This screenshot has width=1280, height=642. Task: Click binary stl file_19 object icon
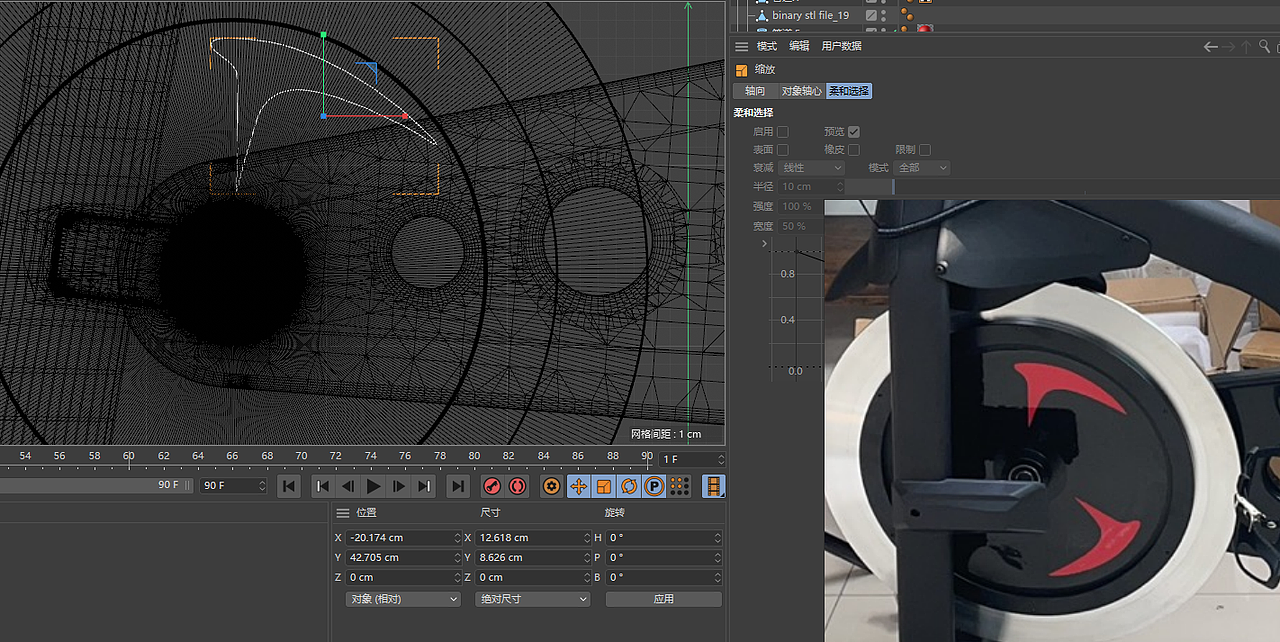click(x=762, y=15)
